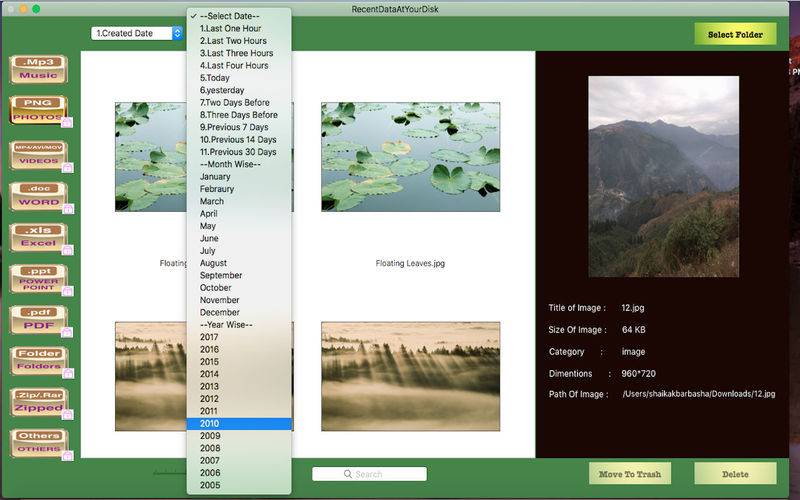The height and width of the screenshot is (500, 800).
Task: Select top-right Floating Leaves.jpg thumbnail
Action: point(410,157)
